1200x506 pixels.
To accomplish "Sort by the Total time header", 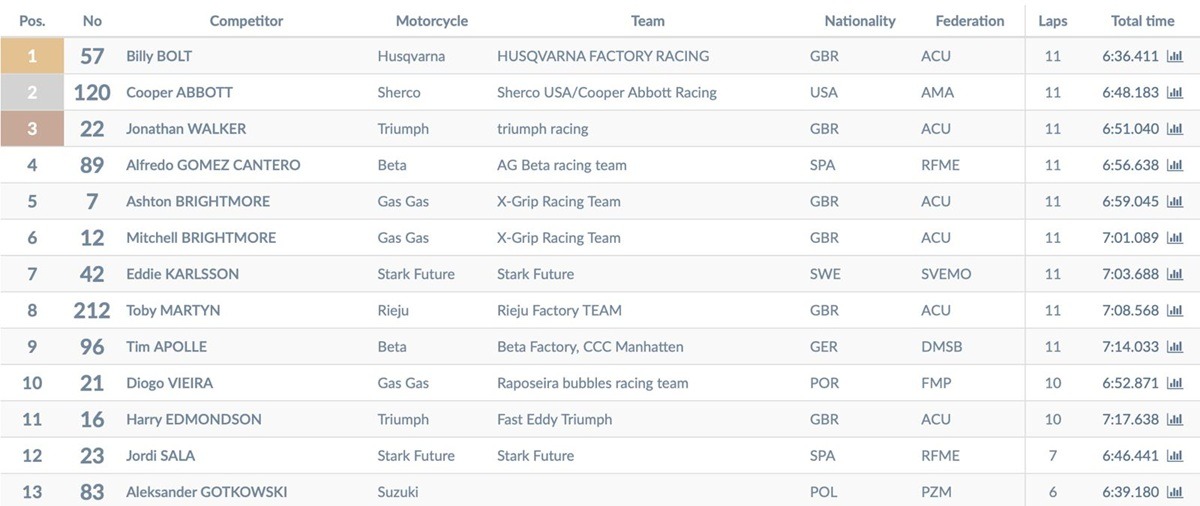I will pyautogui.click(x=1142, y=20).
